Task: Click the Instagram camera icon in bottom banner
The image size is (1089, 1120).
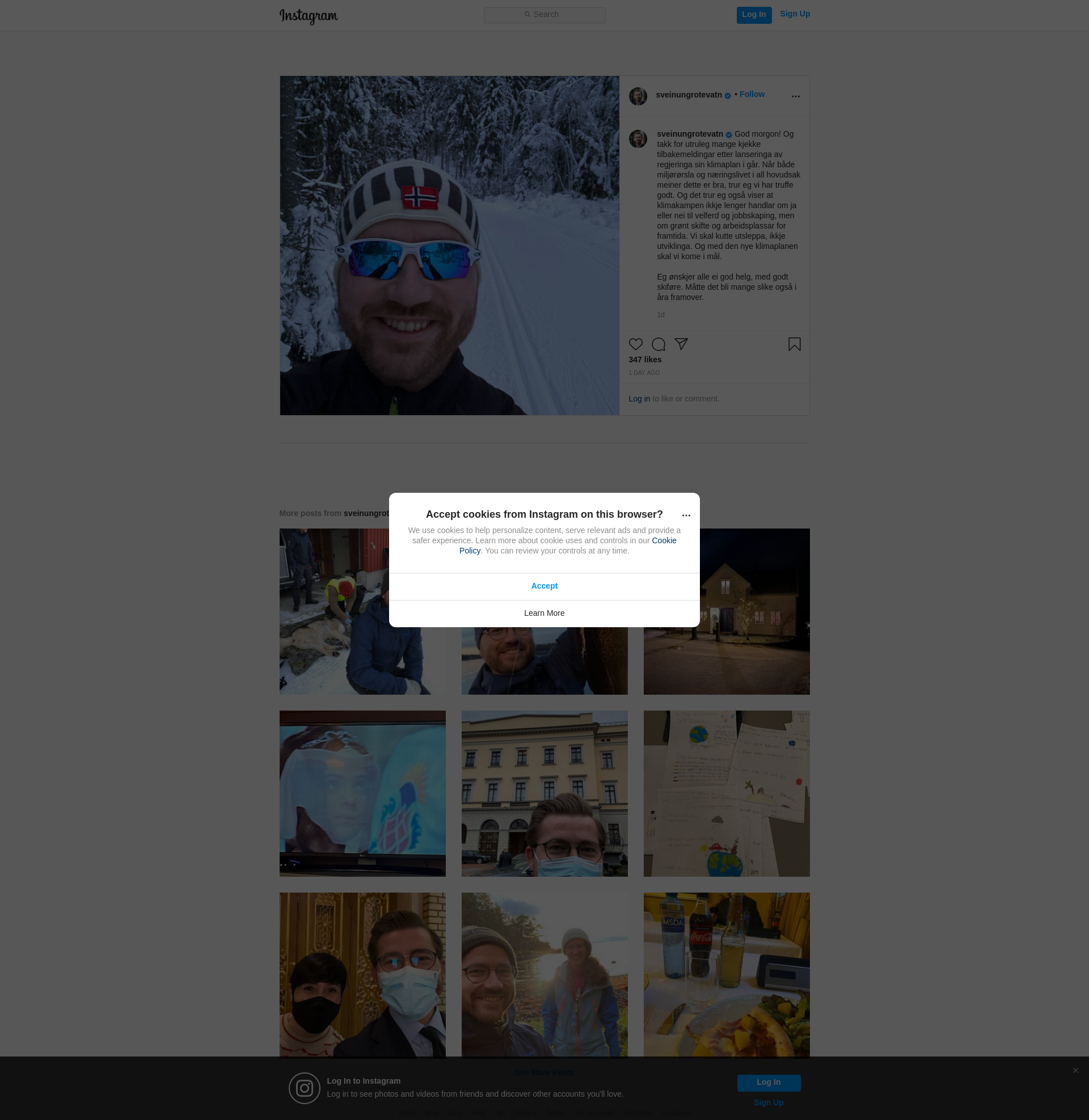Action: pyautogui.click(x=304, y=1088)
